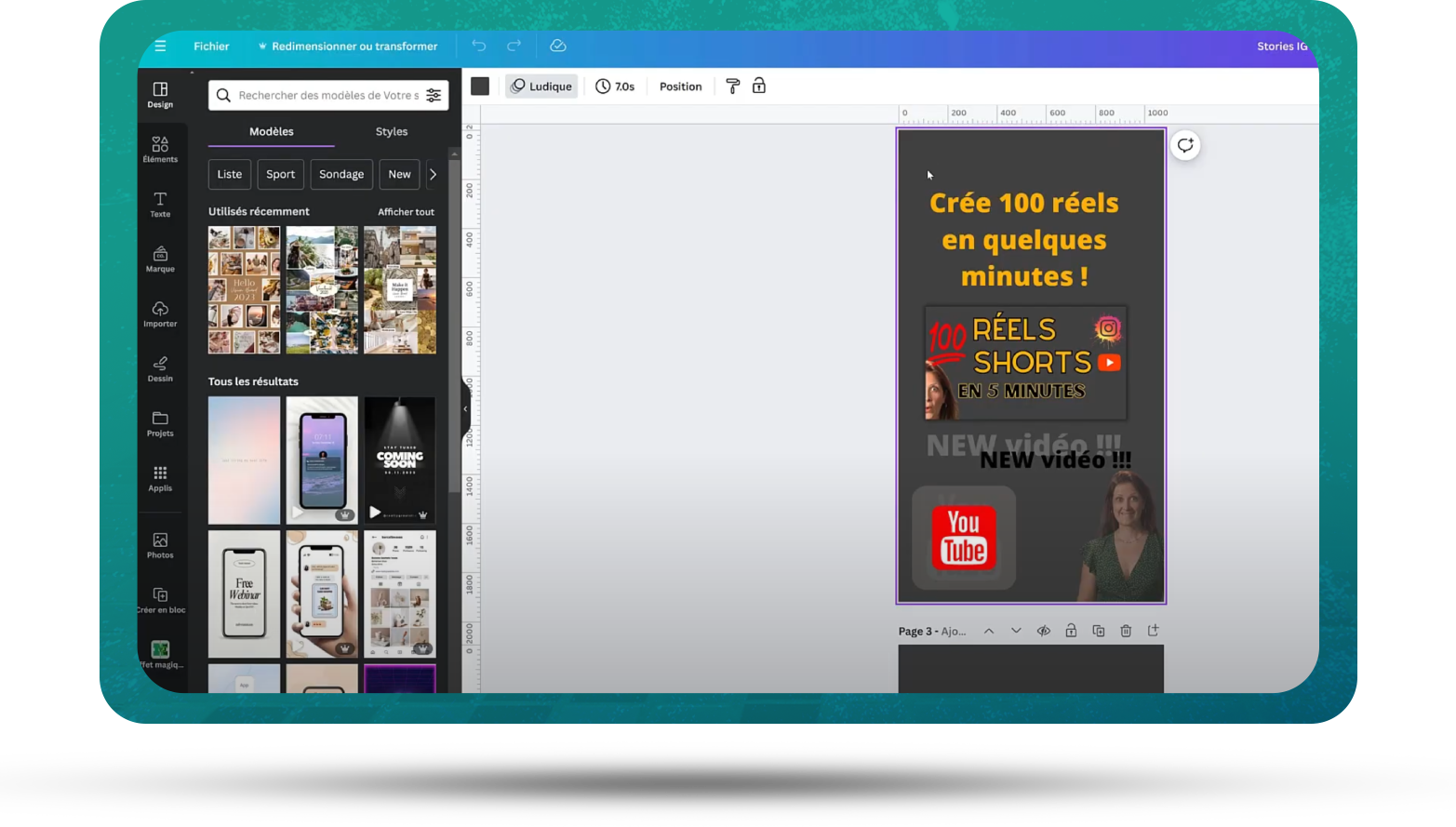Click the templates panel scrollbar

point(454,326)
